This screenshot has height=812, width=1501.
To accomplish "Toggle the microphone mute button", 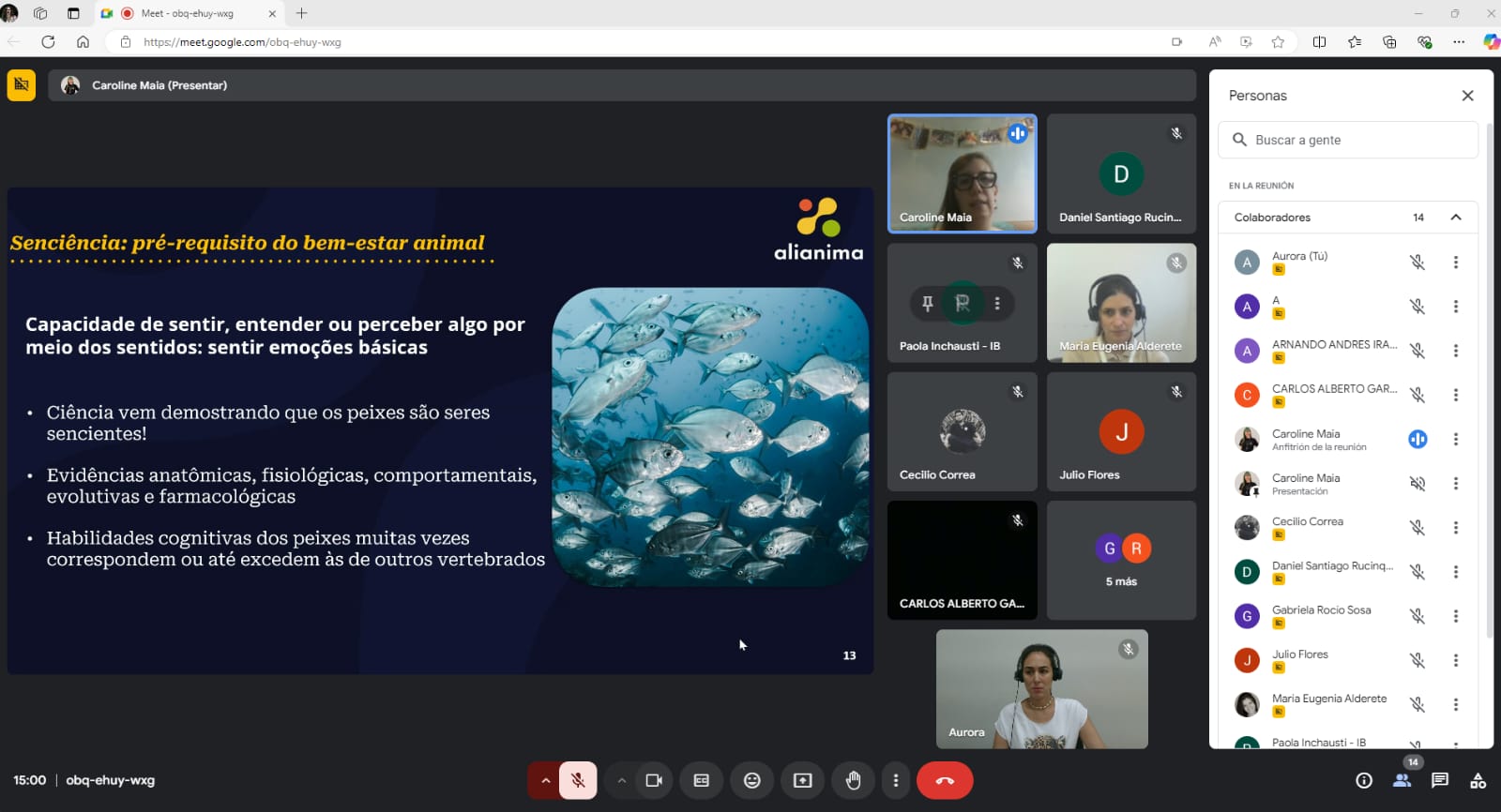I will tap(578, 780).
